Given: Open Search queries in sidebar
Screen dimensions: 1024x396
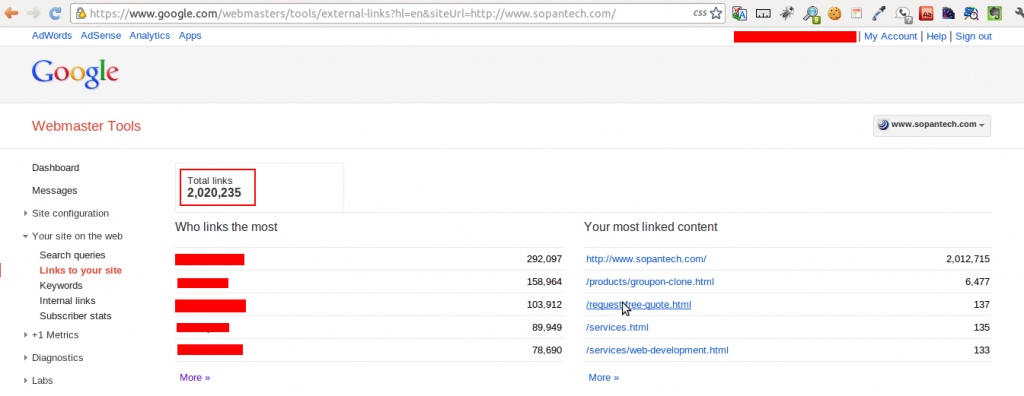Looking at the screenshot, I should click(72, 256).
